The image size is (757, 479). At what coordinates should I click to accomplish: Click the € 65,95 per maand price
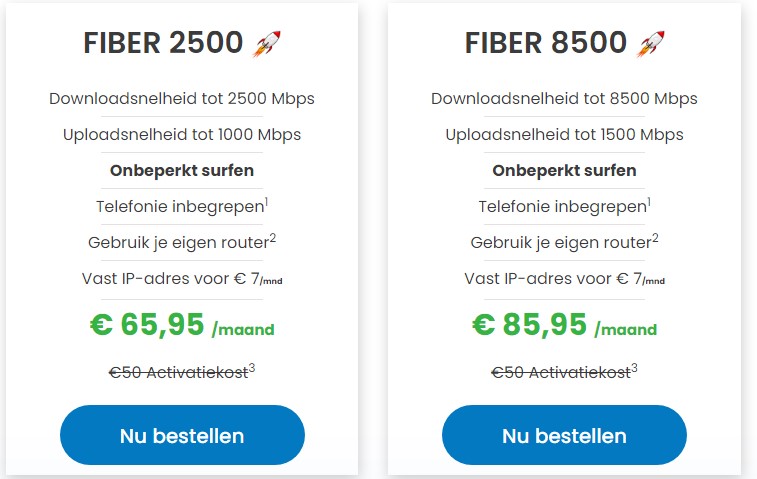coord(182,325)
